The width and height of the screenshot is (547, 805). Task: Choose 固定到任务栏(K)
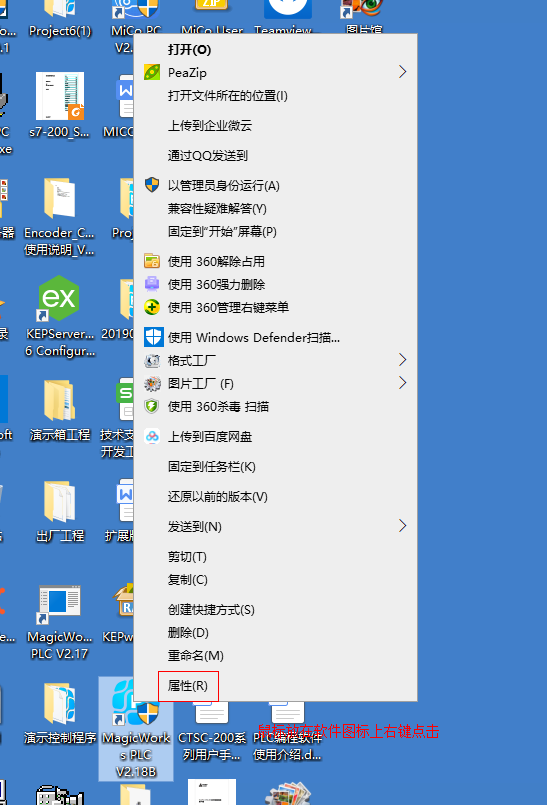tap(212, 467)
